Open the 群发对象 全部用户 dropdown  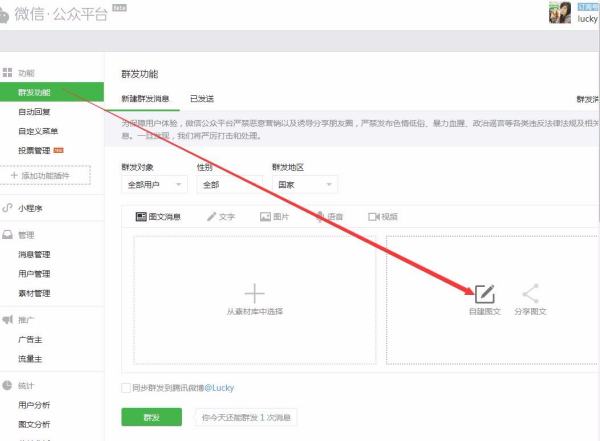pyautogui.click(x=154, y=185)
